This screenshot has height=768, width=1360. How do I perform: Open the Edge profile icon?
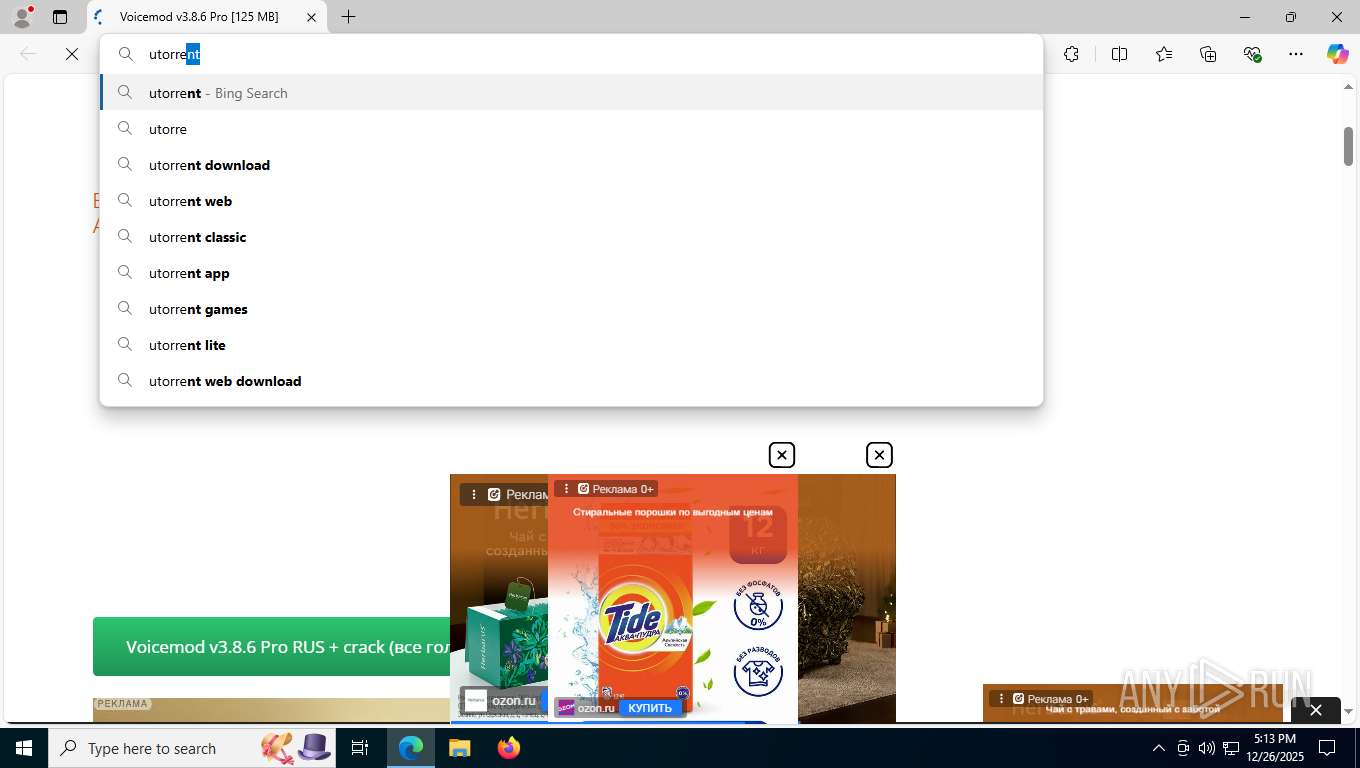pos(21,16)
